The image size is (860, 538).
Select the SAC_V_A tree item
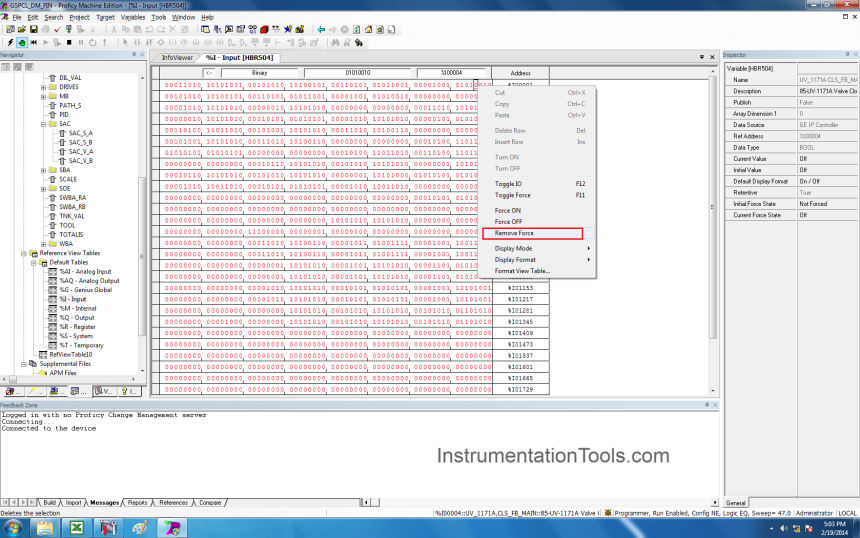click(81, 151)
